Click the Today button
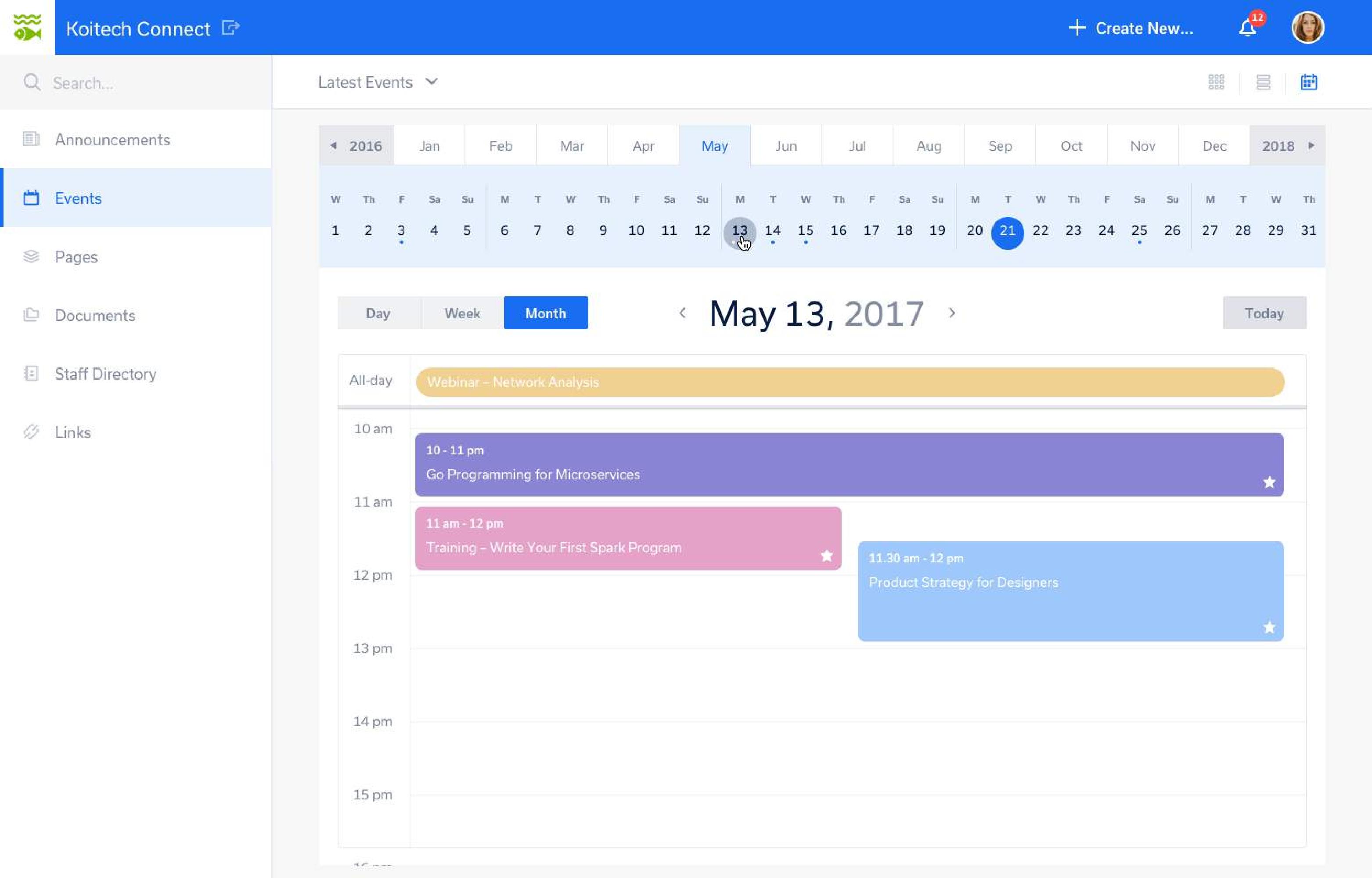The height and width of the screenshot is (878, 1372). (1264, 313)
